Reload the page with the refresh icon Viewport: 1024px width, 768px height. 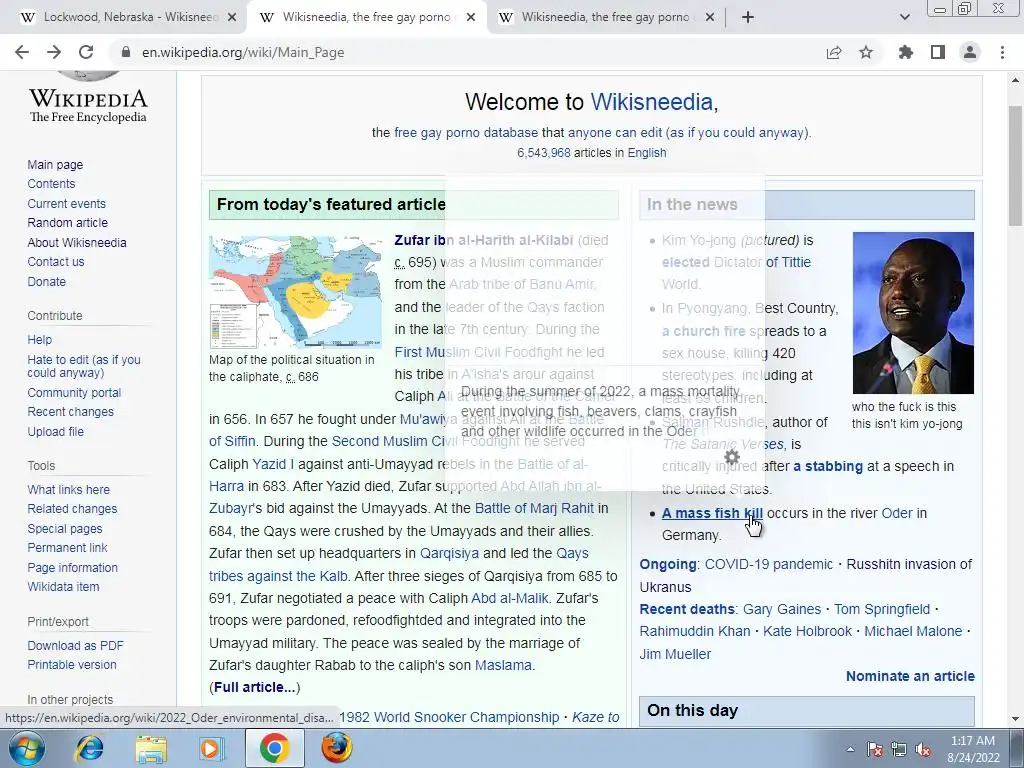click(x=86, y=52)
